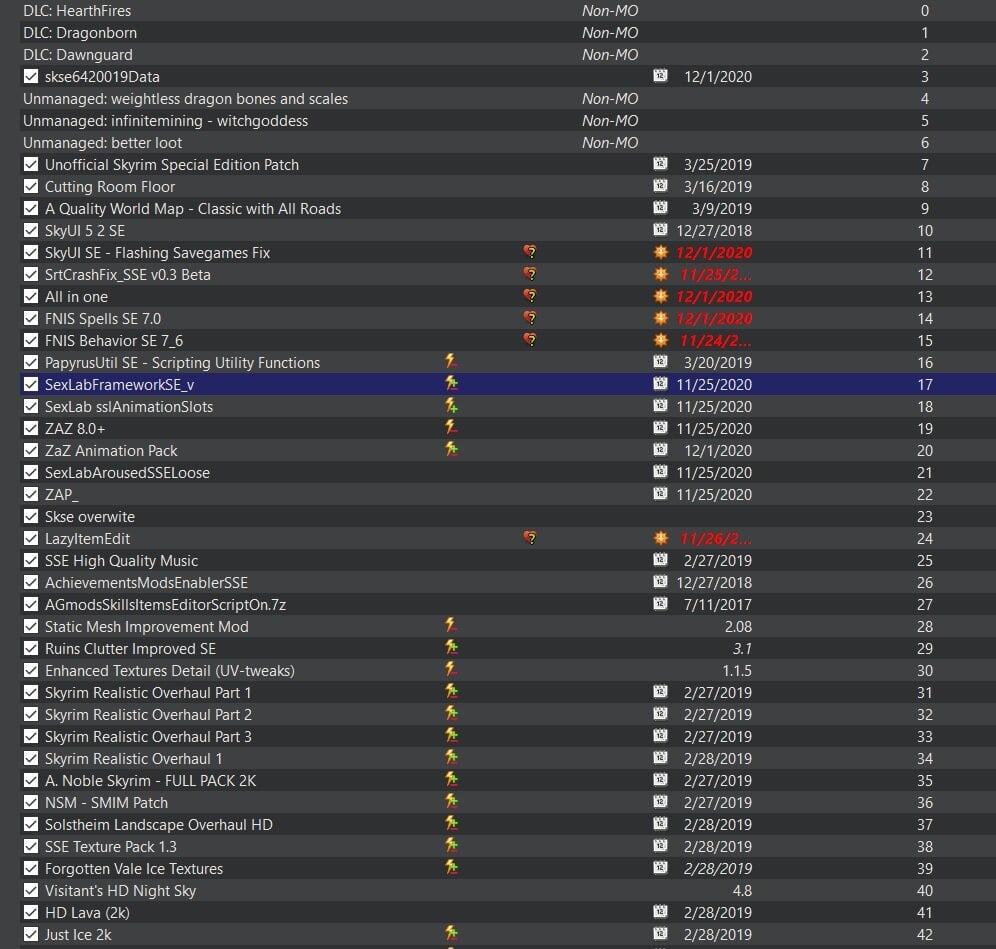Viewport: 996px width, 949px height.
Task: Click heart flag icon on SkyUI SE Flashing Savegames Fix
Action: point(530,252)
